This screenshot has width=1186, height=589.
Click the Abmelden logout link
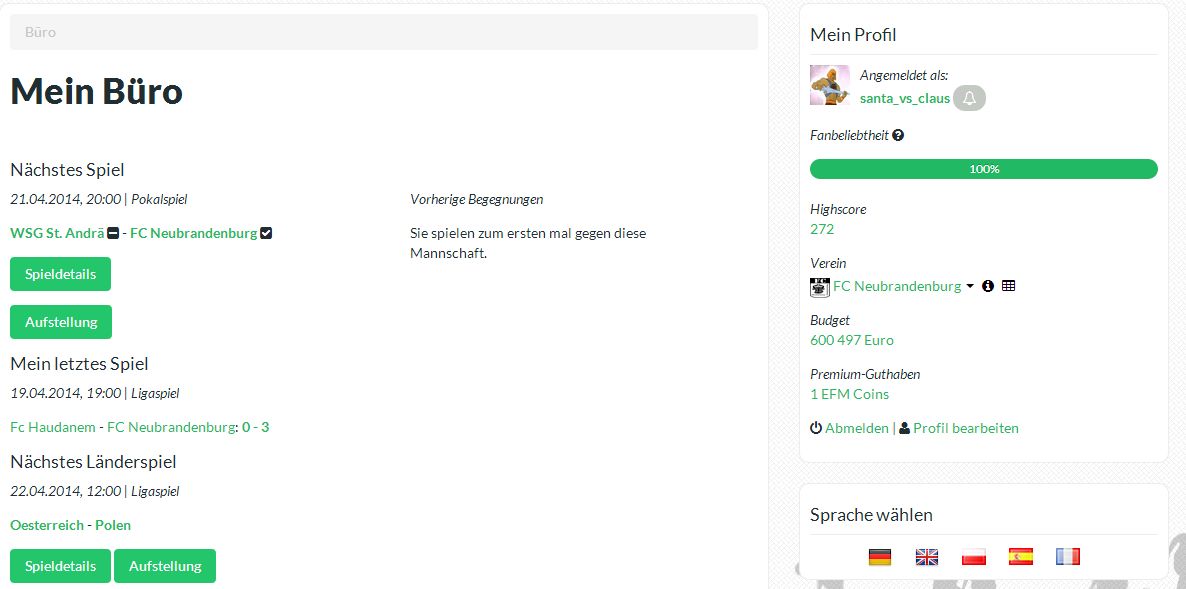849,428
